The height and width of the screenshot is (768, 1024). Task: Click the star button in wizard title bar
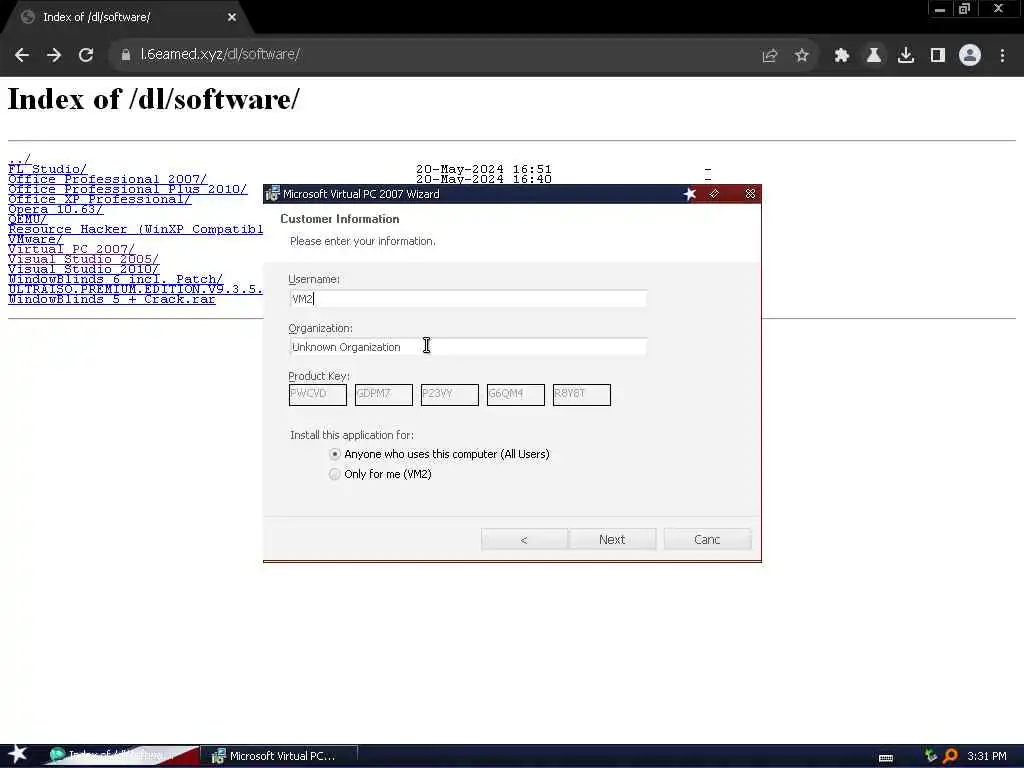[x=690, y=194]
